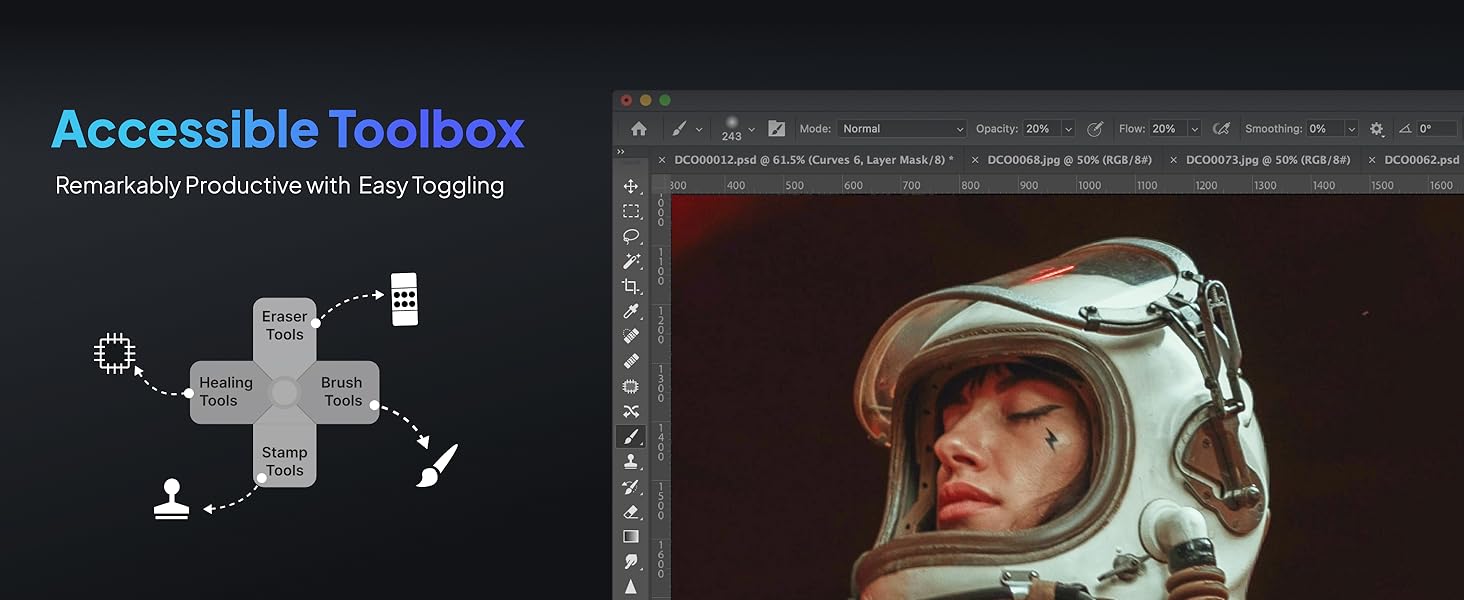
Task: Open the brush preset picker arrow by 243
Action: 752,129
